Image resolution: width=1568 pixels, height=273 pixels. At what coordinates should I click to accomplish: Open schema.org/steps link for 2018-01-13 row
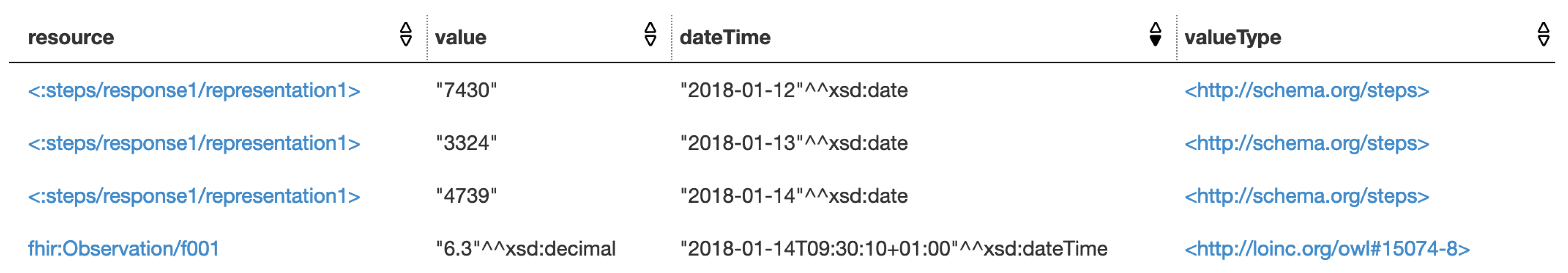1306,143
